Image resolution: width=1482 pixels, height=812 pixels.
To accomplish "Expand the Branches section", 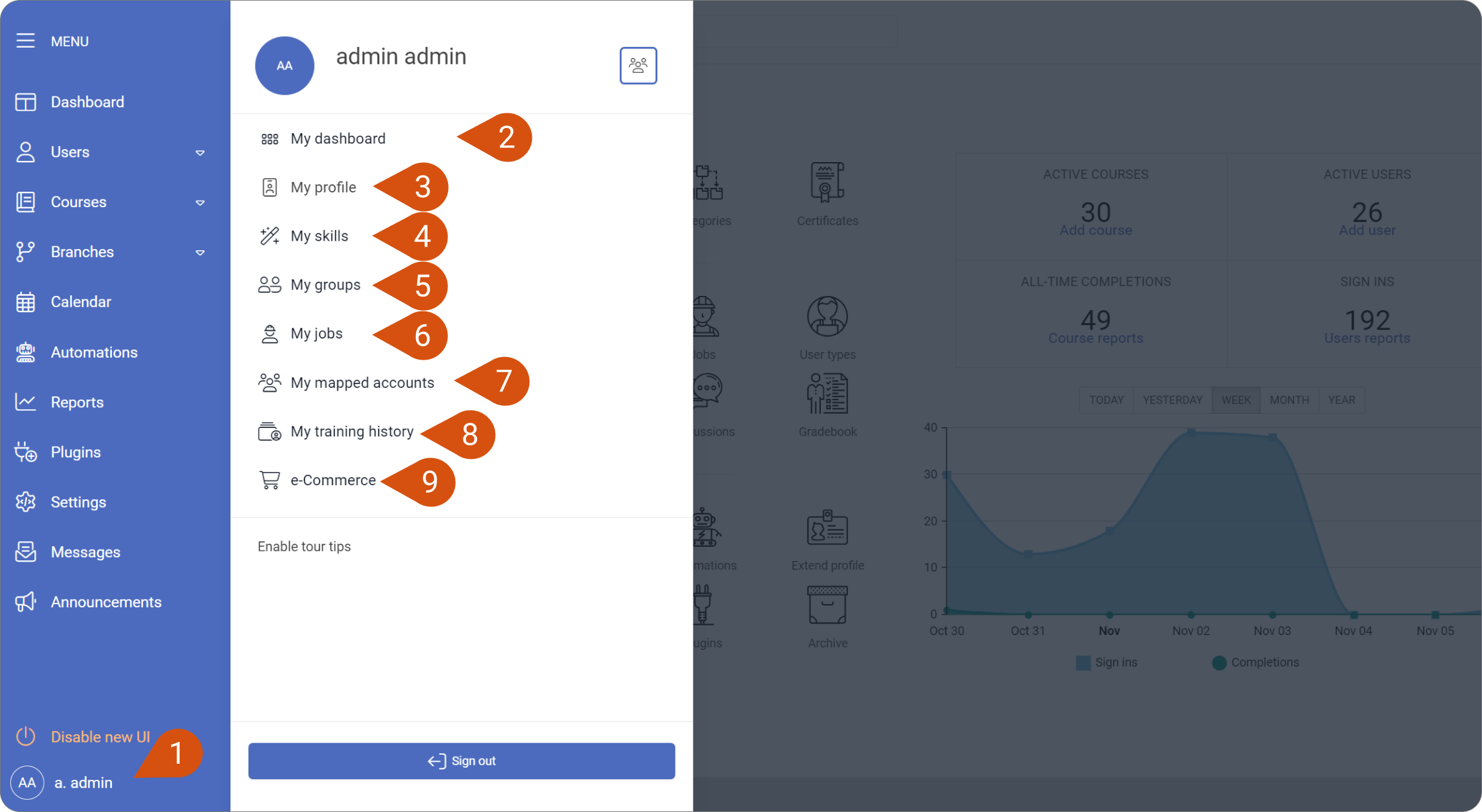I will [200, 252].
